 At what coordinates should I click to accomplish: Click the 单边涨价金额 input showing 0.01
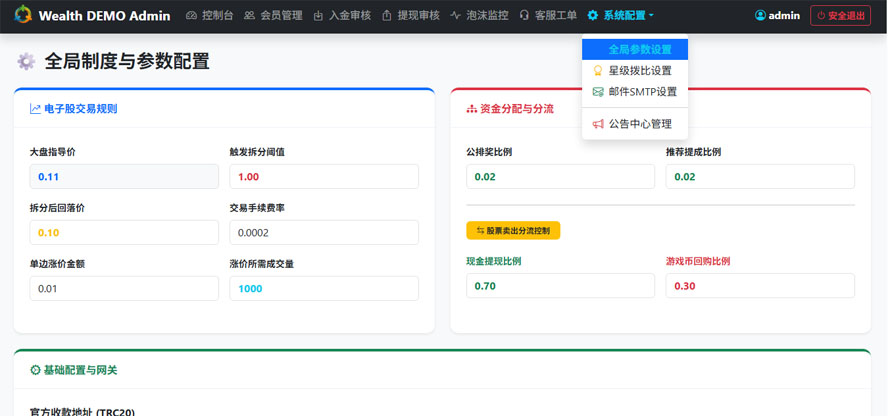coord(124,289)
